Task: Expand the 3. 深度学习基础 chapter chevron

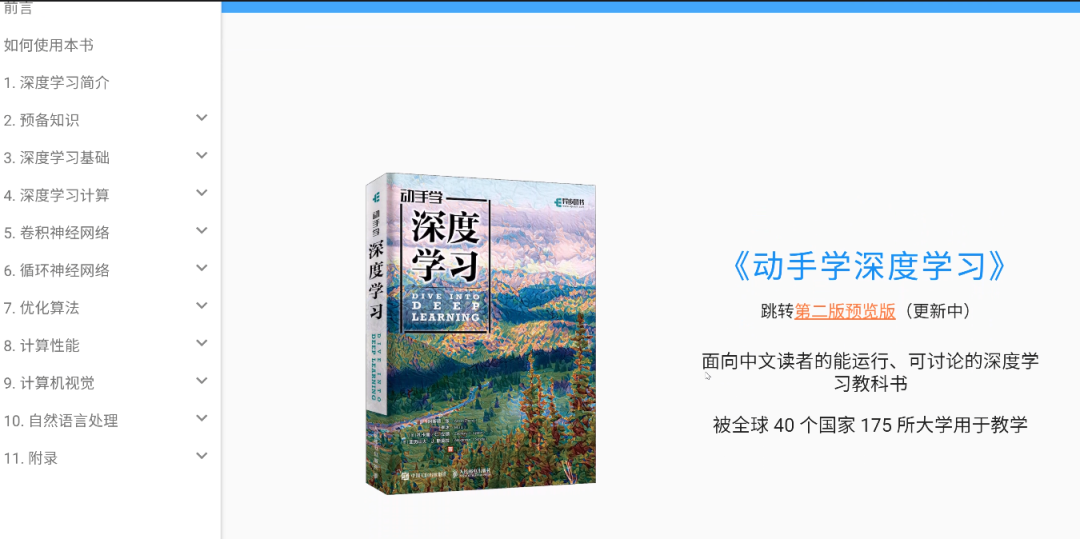Action: click(202, 156)
